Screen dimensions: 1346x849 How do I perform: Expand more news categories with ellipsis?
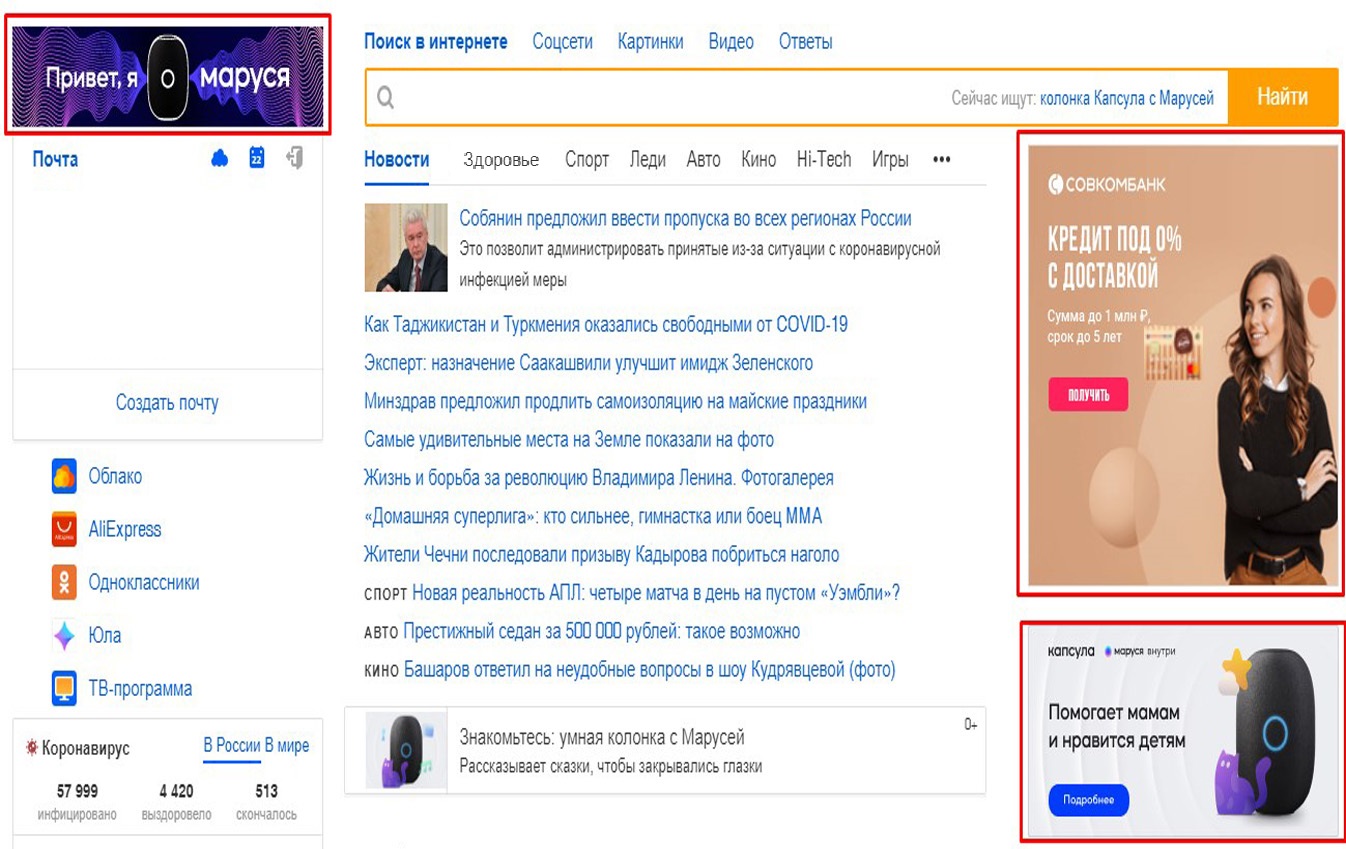pyautogui.click(x=941, y=159)
